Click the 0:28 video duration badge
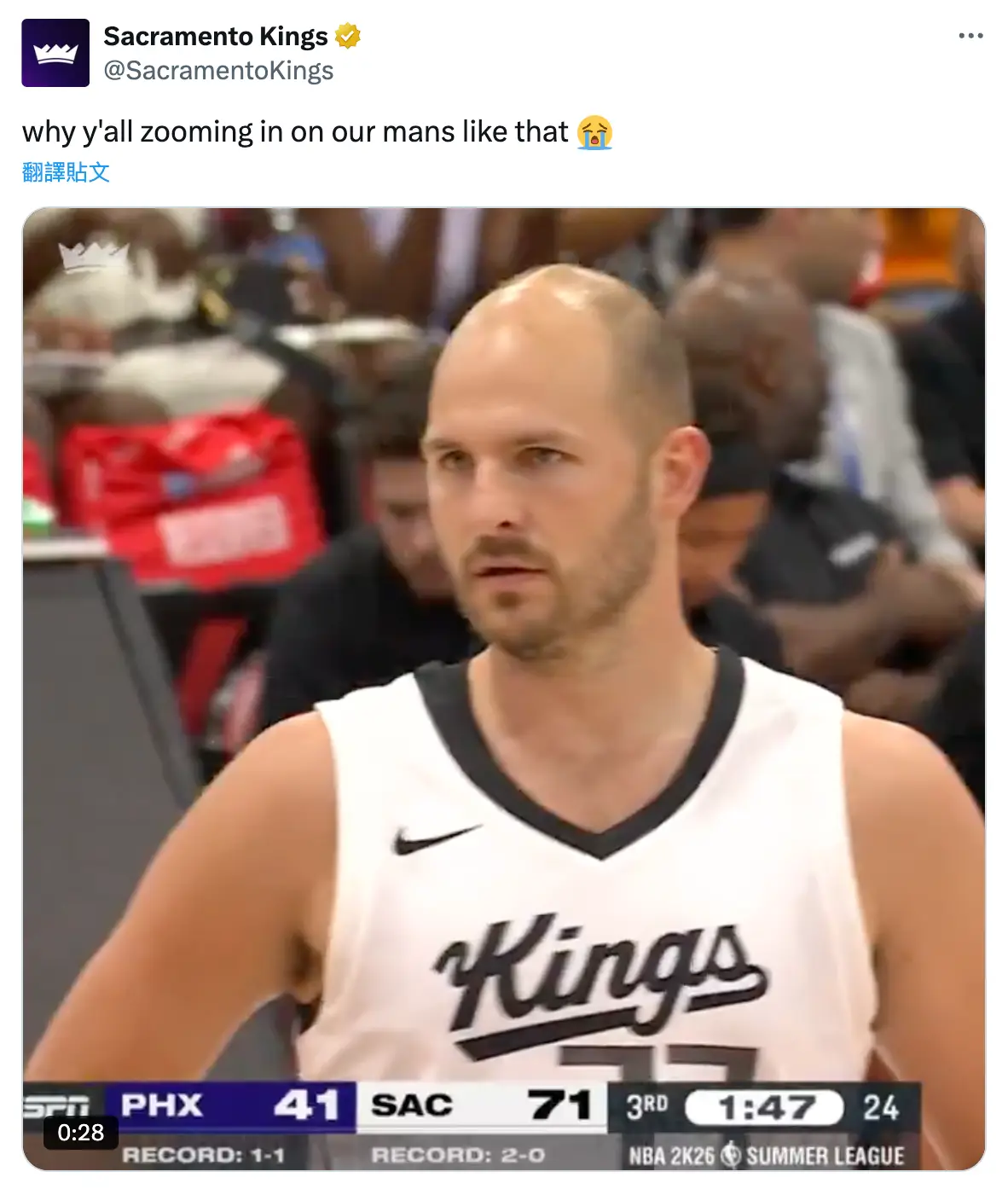Screen dimensions: 1008x1189 [81, 1133]
